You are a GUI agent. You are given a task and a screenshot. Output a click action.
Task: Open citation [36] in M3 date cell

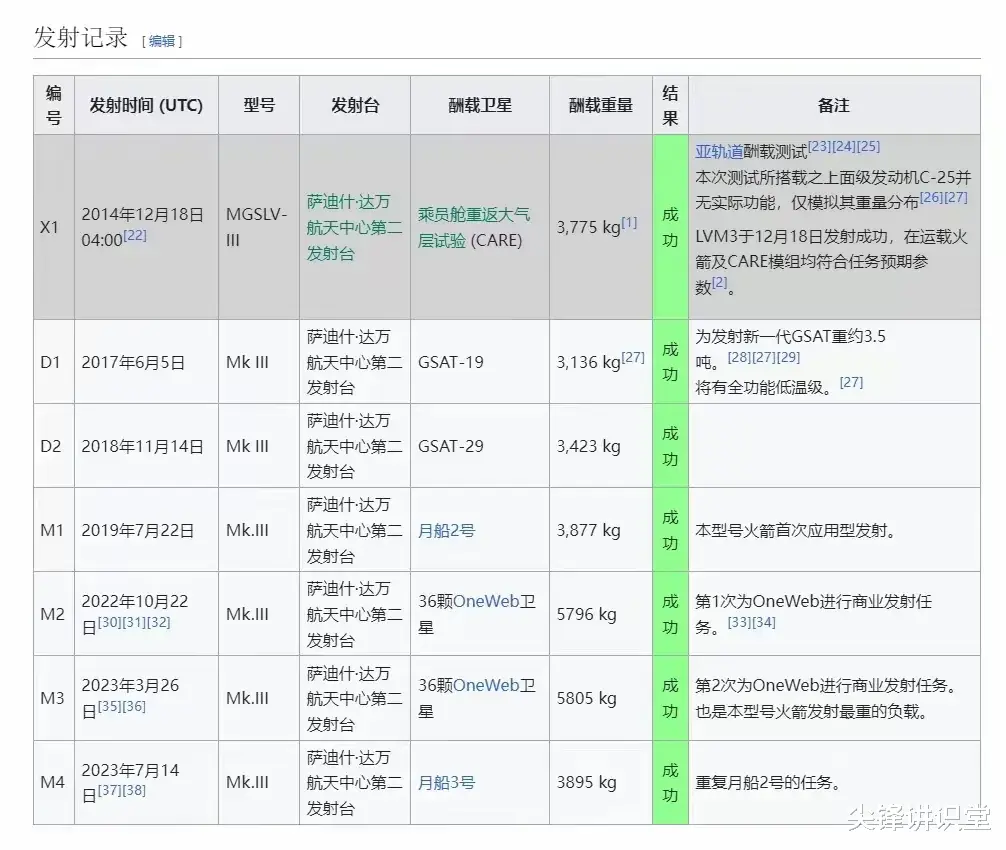tap(134, 706)
